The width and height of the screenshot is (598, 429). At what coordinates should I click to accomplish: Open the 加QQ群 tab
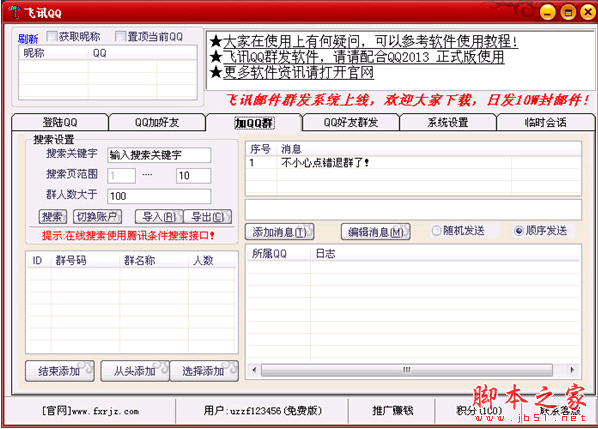(254, 122)
